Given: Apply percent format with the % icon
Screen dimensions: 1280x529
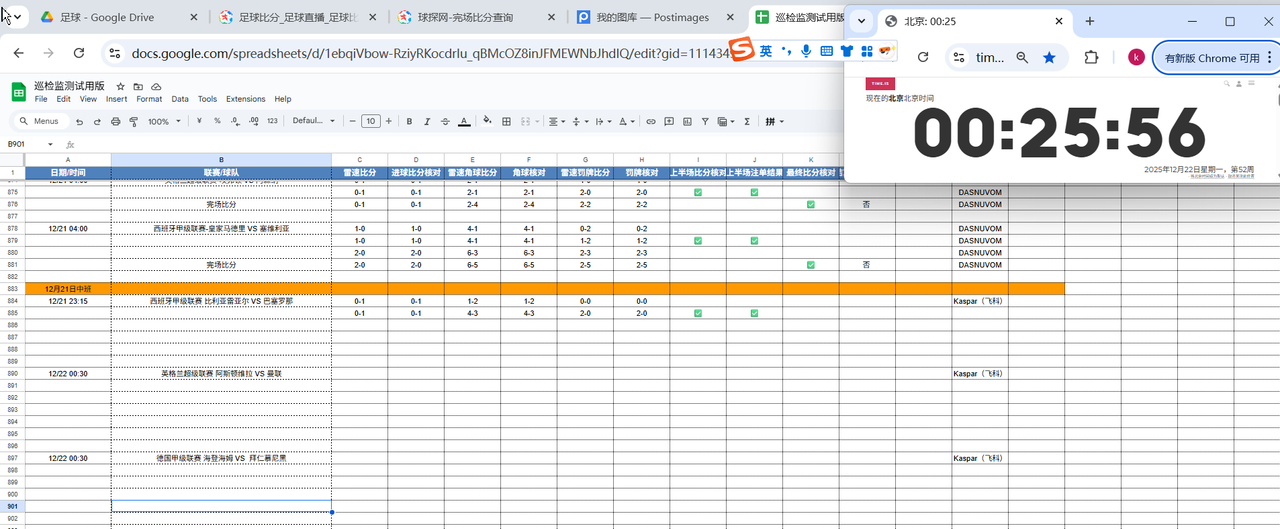Looking at the screenshot, I should coord(218,121).
